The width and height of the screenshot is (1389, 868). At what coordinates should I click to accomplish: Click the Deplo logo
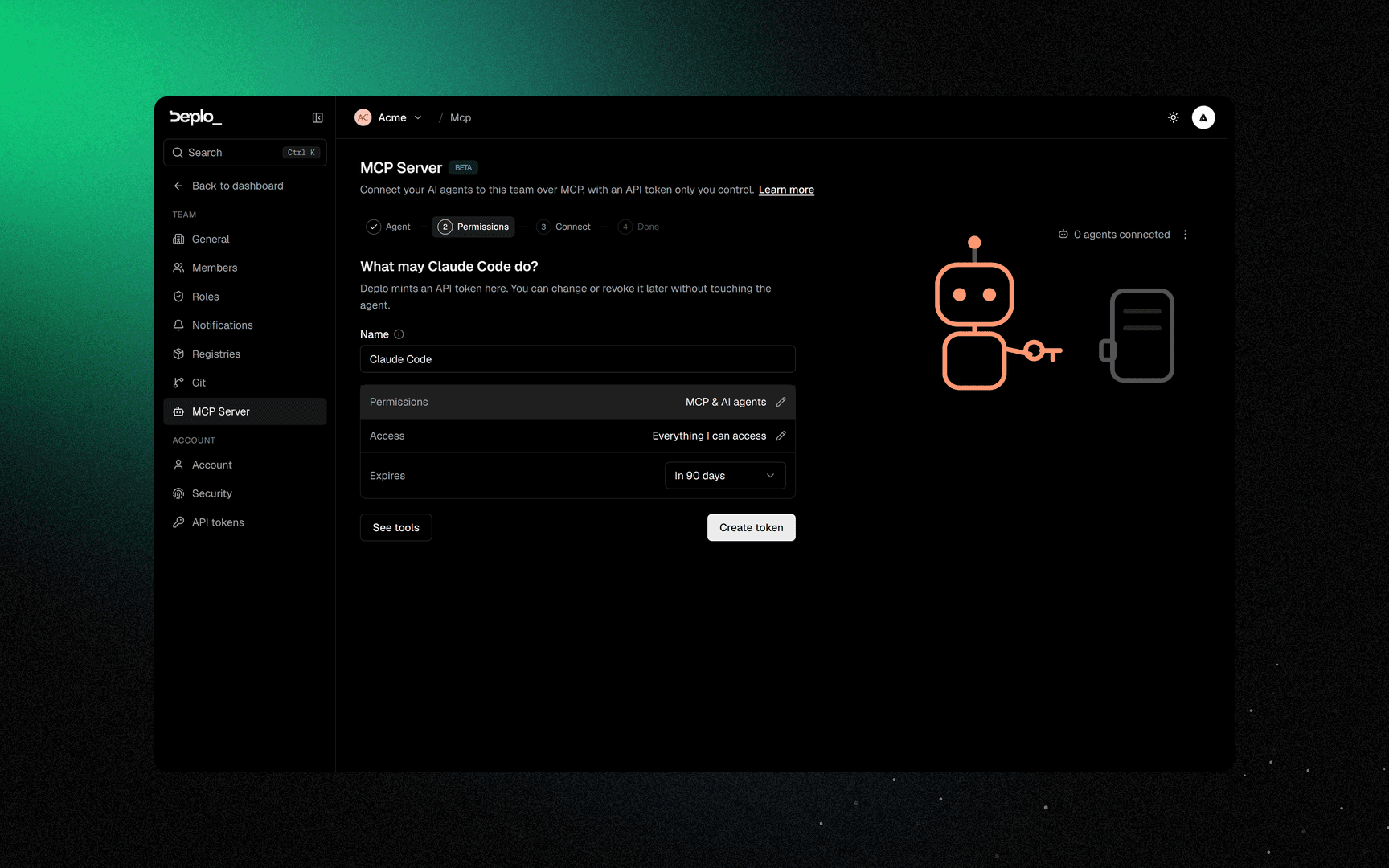pyautogui.click(x=195, y=117)
